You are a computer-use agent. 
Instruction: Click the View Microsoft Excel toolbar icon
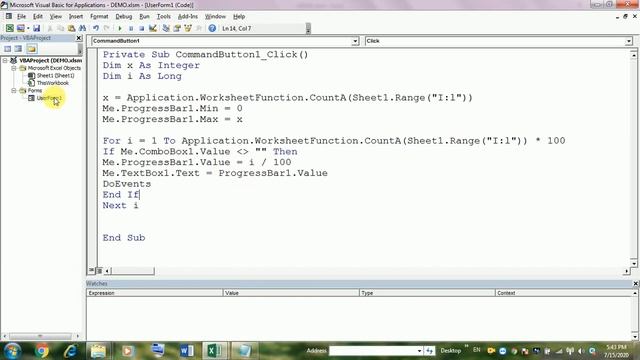(x=9, y=28)
